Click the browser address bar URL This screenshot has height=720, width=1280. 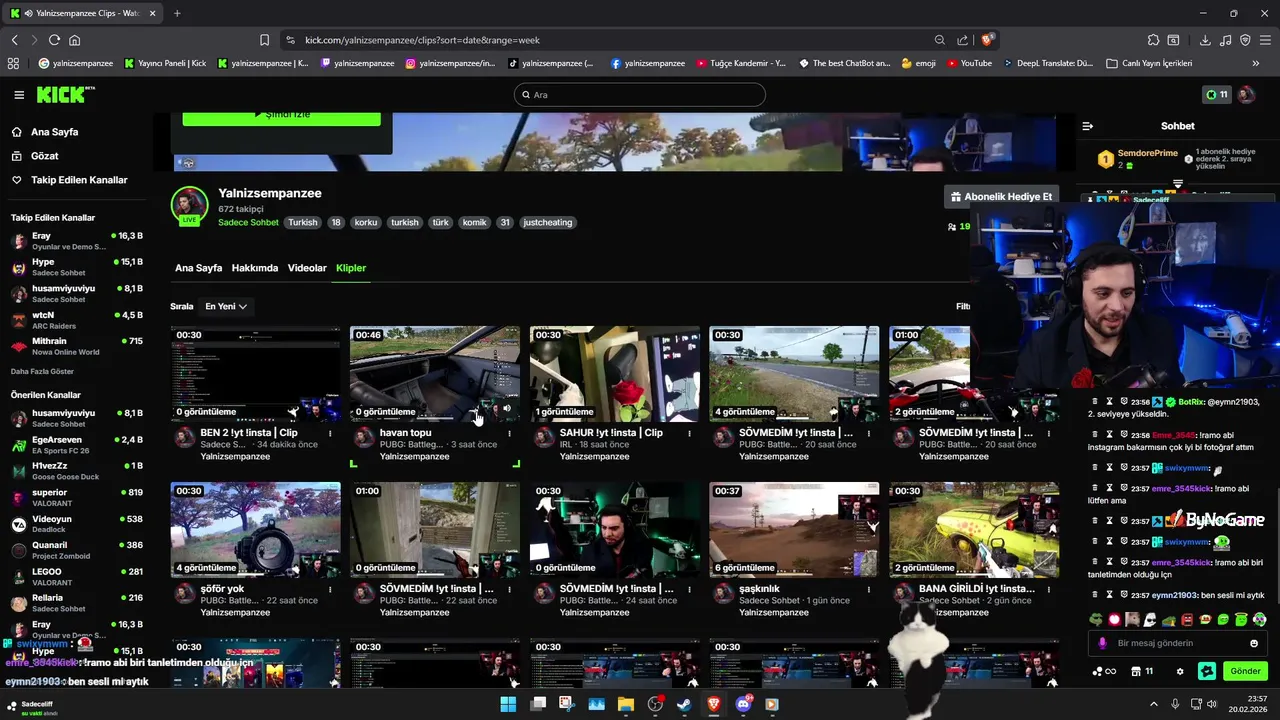click(x=422, y=40)
